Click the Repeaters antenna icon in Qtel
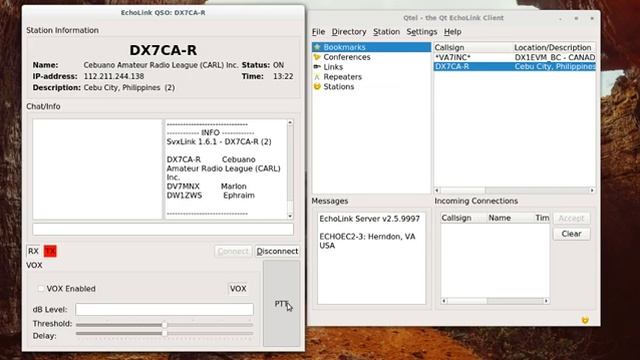The width and height of the screenshot is (640, 360). pyautogui.click(x=317, y=77)
